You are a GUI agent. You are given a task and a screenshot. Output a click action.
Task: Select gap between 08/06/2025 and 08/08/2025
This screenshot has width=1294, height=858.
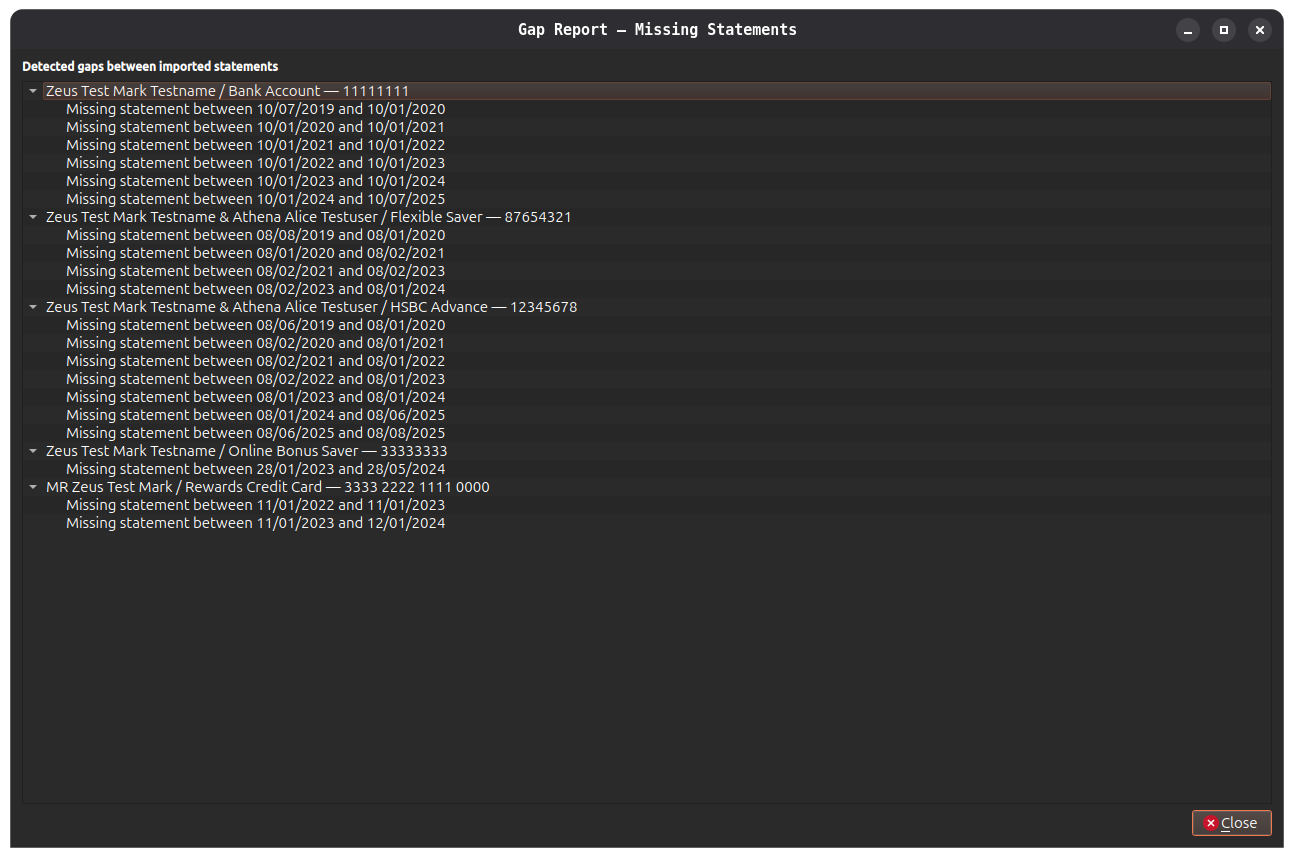pyautogui.click(x=667, y=433)
